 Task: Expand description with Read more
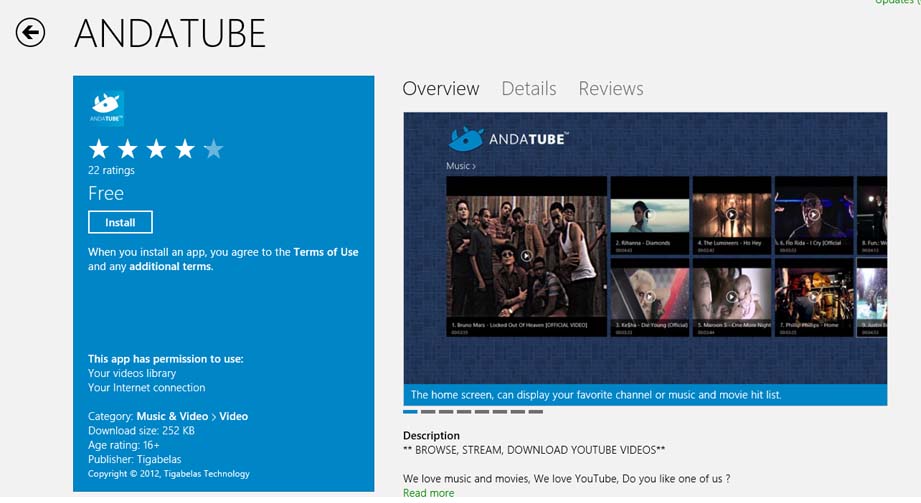click(429, 493)
